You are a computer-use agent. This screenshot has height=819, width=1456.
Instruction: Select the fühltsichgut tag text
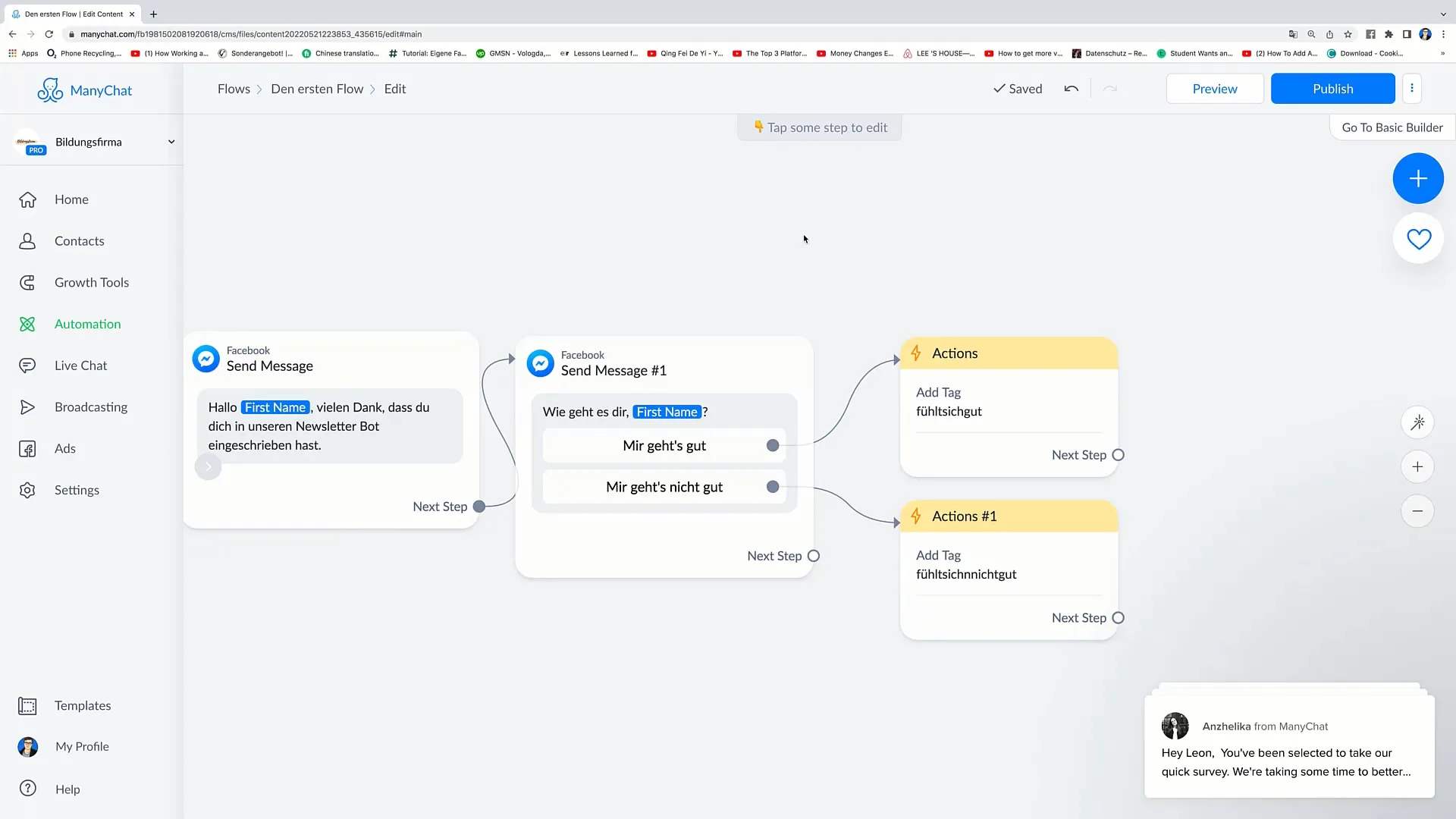click(949, 412)
